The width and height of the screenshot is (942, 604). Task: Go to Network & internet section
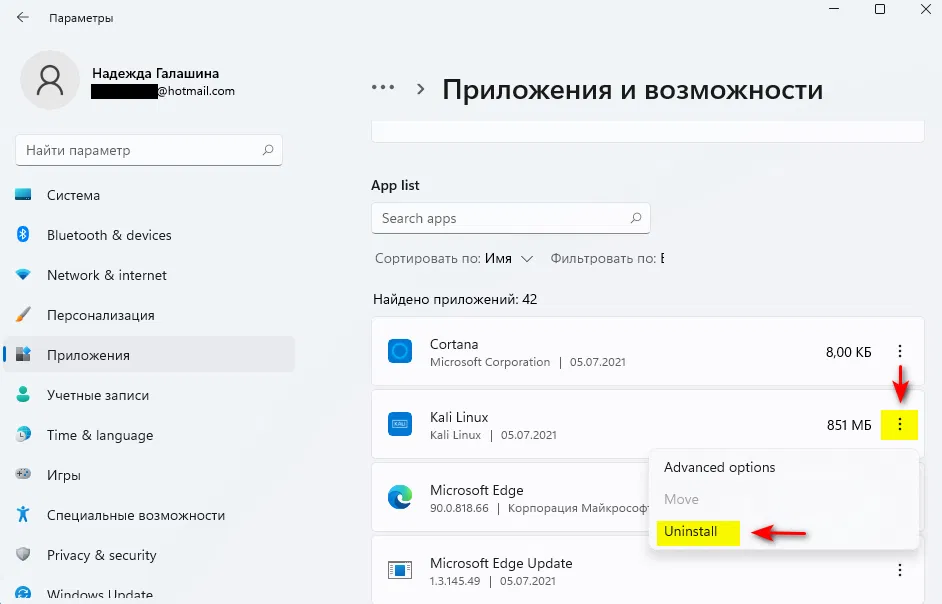click(106, 275)
